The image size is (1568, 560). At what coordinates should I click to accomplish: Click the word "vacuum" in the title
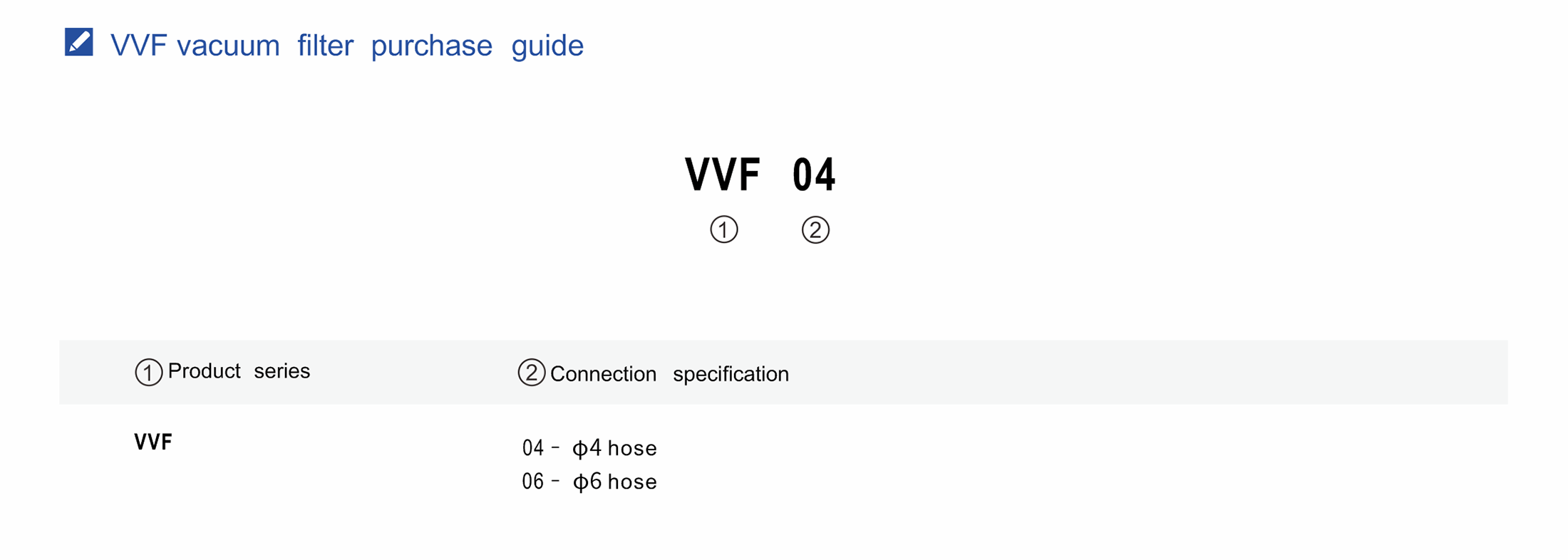[x=228, y=46]
